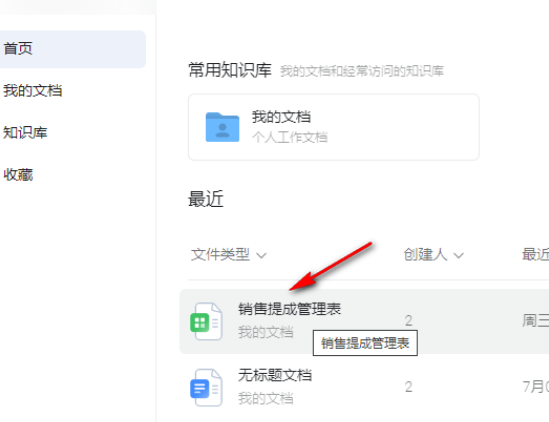Click the 个人工作文档 subtitle text
The image size is (549, 422).
click(290, 137)
